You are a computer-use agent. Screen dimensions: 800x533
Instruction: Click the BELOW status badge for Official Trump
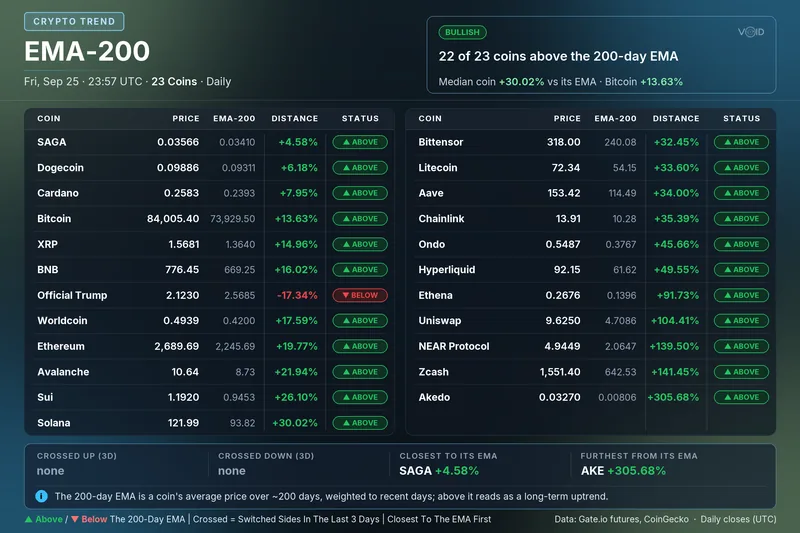[x=360, y=295]
